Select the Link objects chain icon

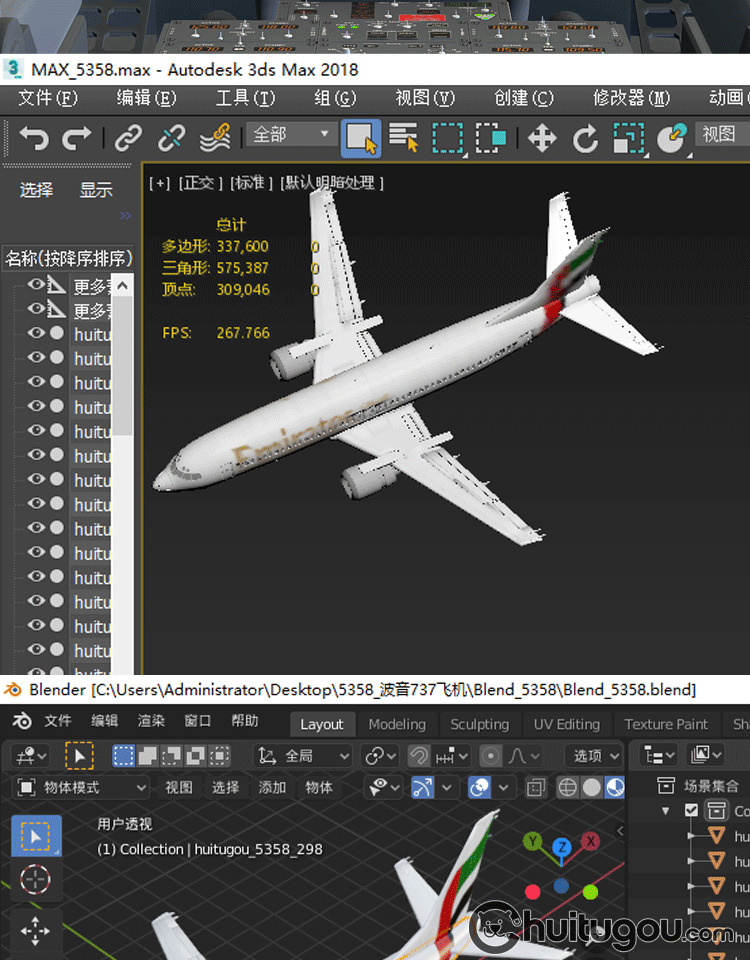tap(128, 137)
